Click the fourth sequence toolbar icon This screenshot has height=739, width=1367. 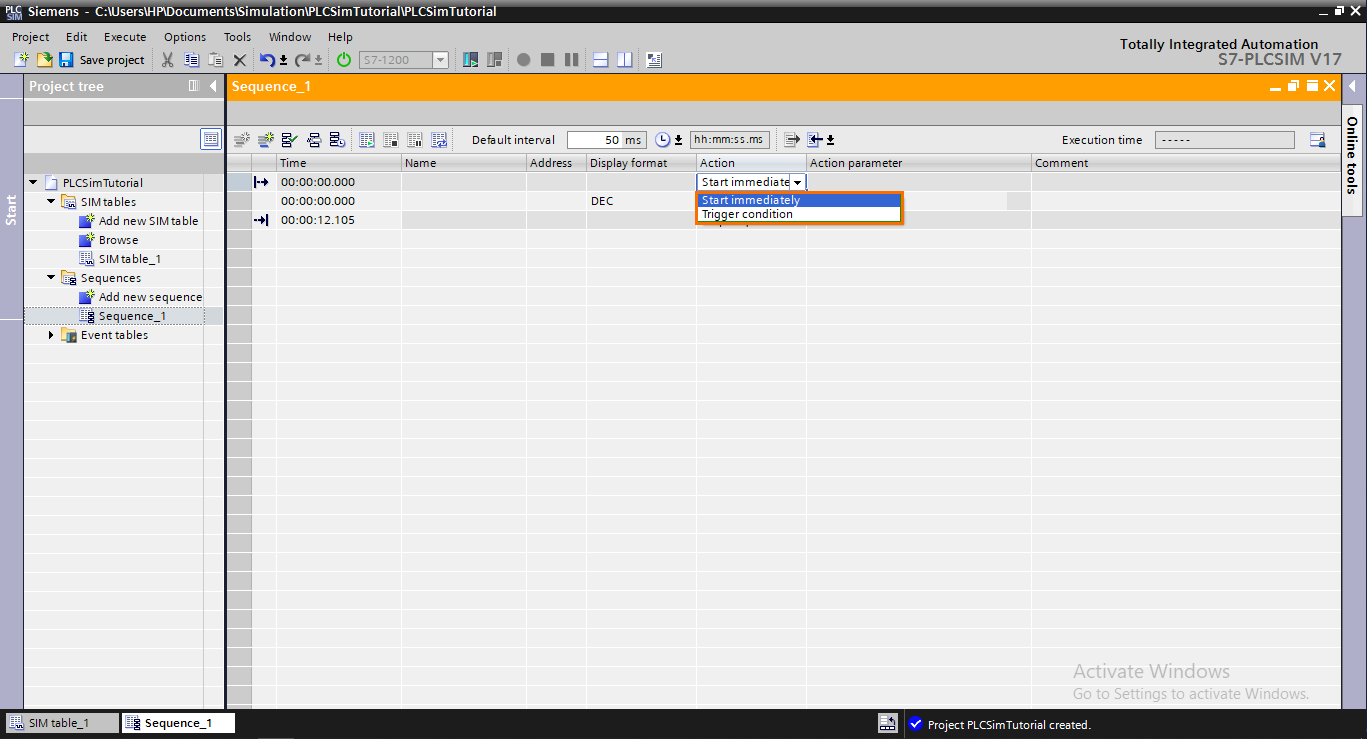[313, 140]
